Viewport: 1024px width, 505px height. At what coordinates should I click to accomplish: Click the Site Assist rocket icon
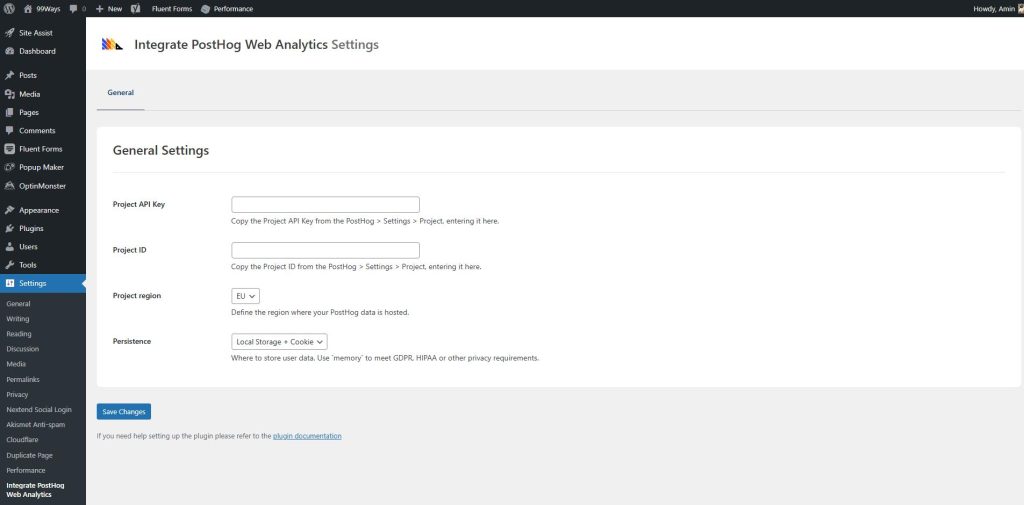point(9,33)
